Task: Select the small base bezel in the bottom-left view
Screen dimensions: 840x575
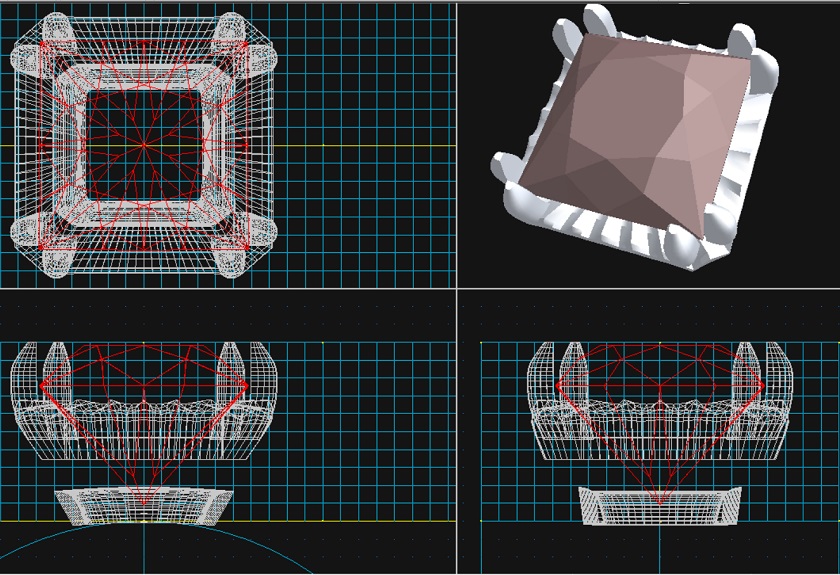Action: [x=144, y=506]
